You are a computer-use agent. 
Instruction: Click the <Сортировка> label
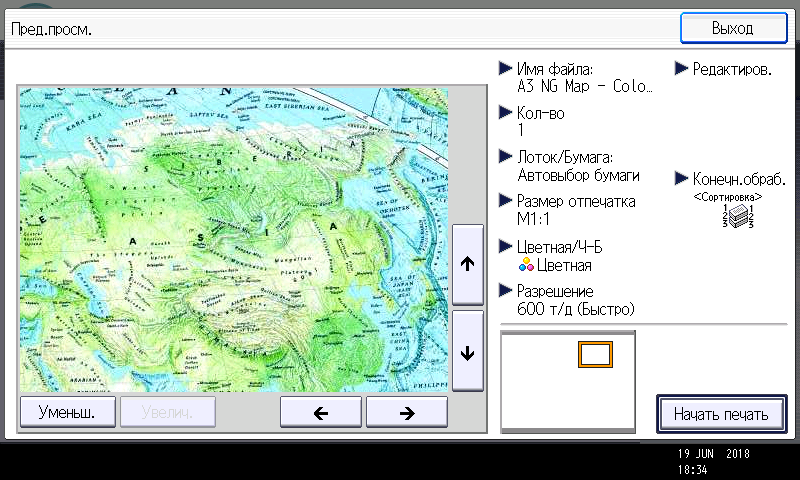728,197
